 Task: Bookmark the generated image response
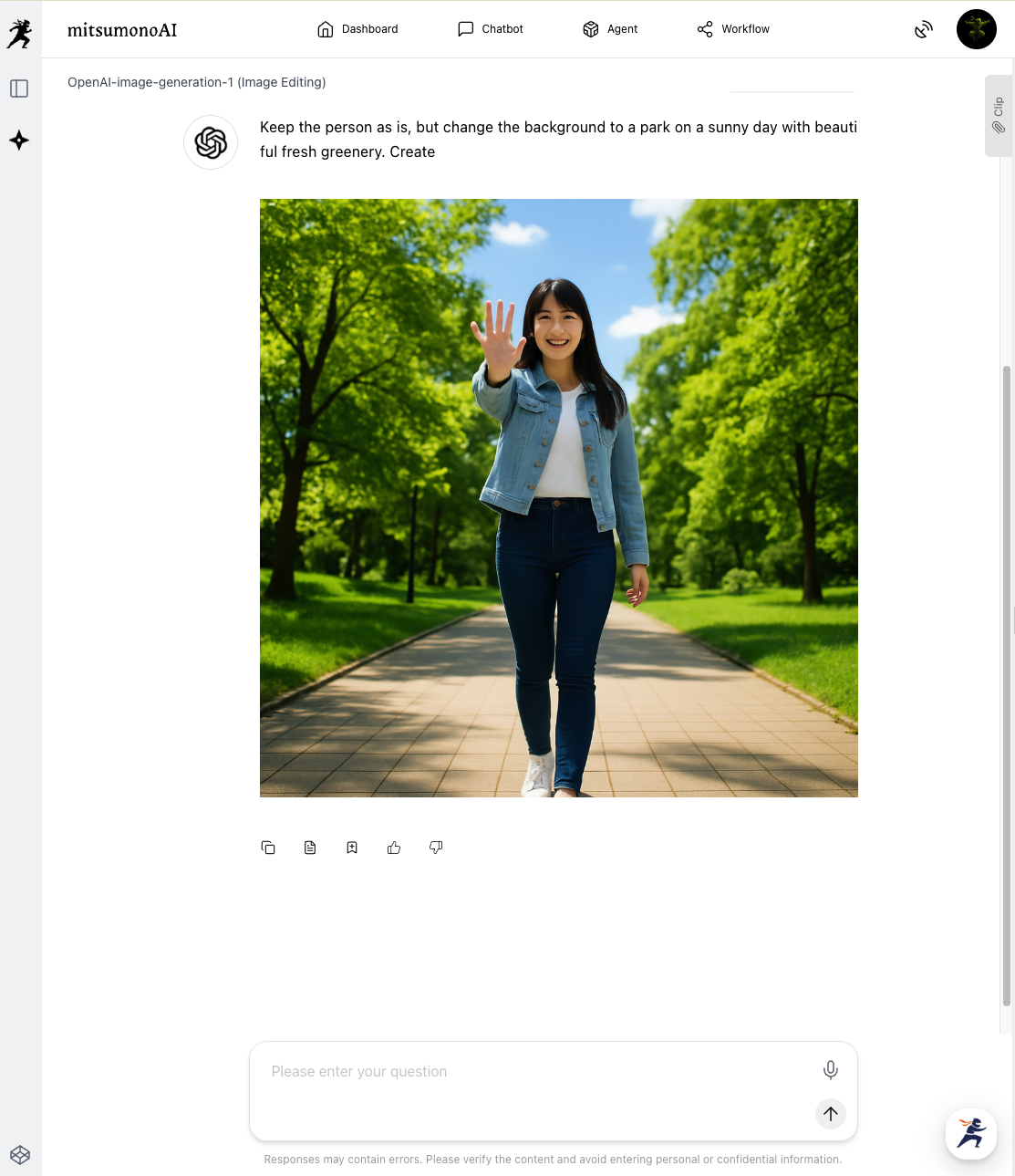tap(352, 848)
